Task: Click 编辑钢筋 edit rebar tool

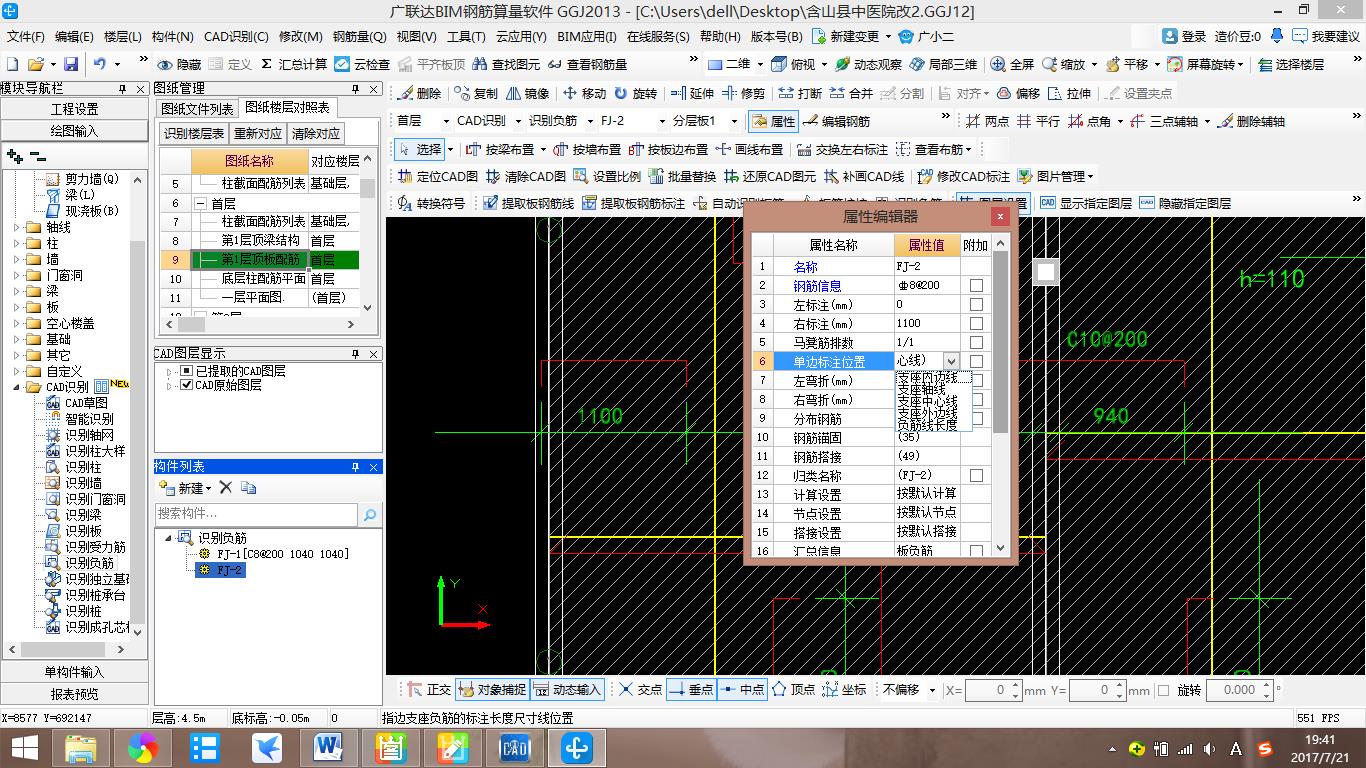Action: pos(836,121)
